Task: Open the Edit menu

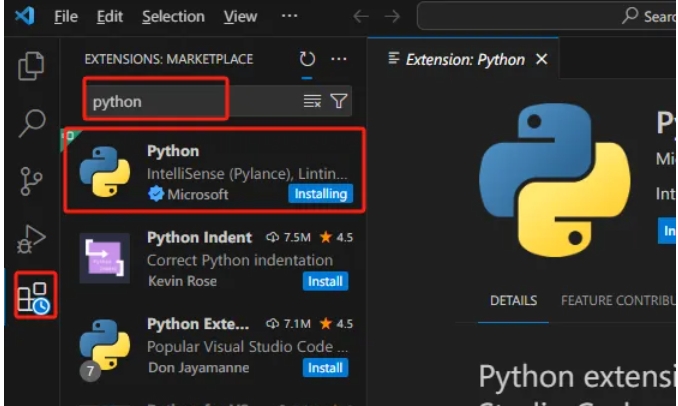Action: tap(110, 17)
